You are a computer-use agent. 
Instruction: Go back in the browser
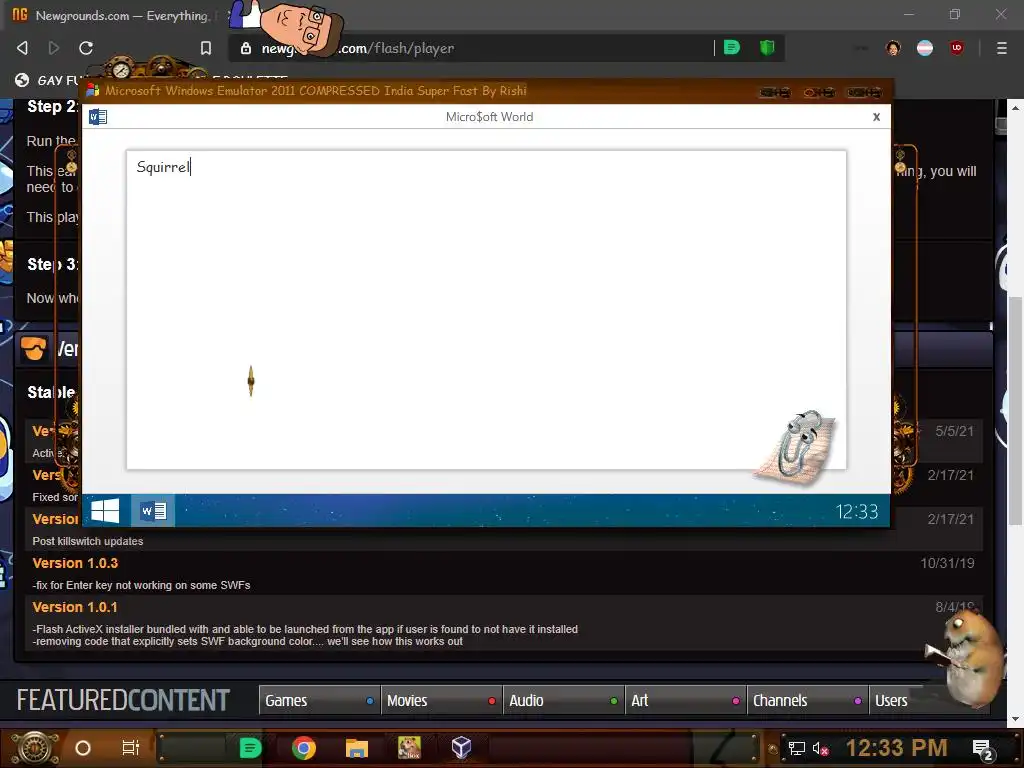pyautogui.click(x=22, y=48)
